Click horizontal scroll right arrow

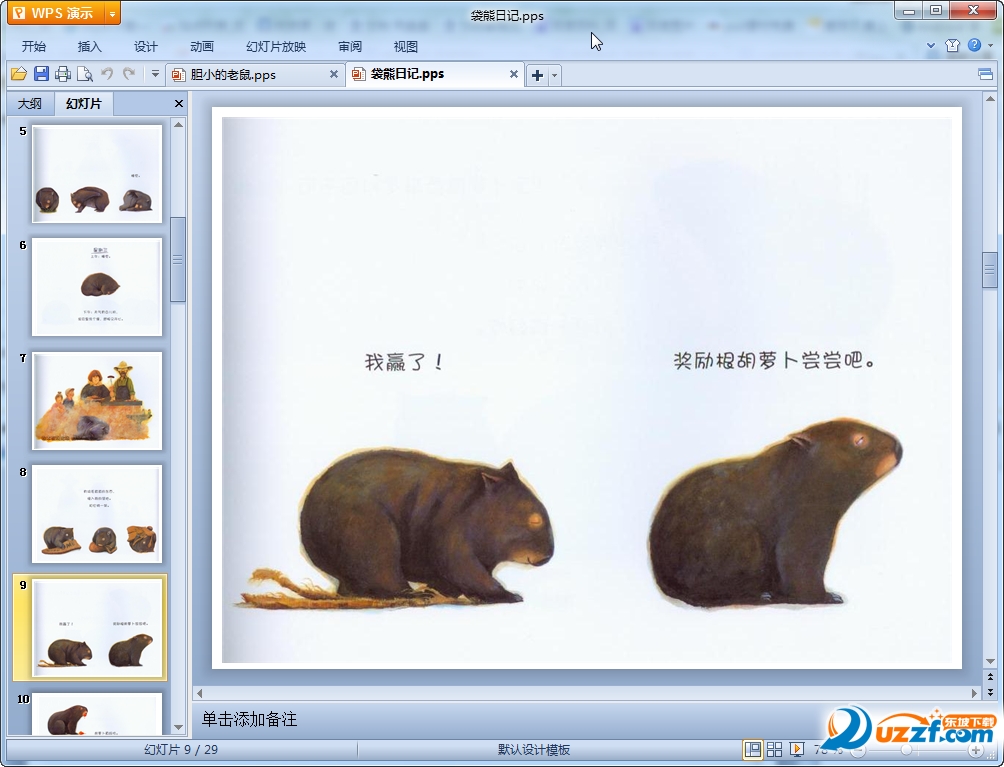(974, 693)
